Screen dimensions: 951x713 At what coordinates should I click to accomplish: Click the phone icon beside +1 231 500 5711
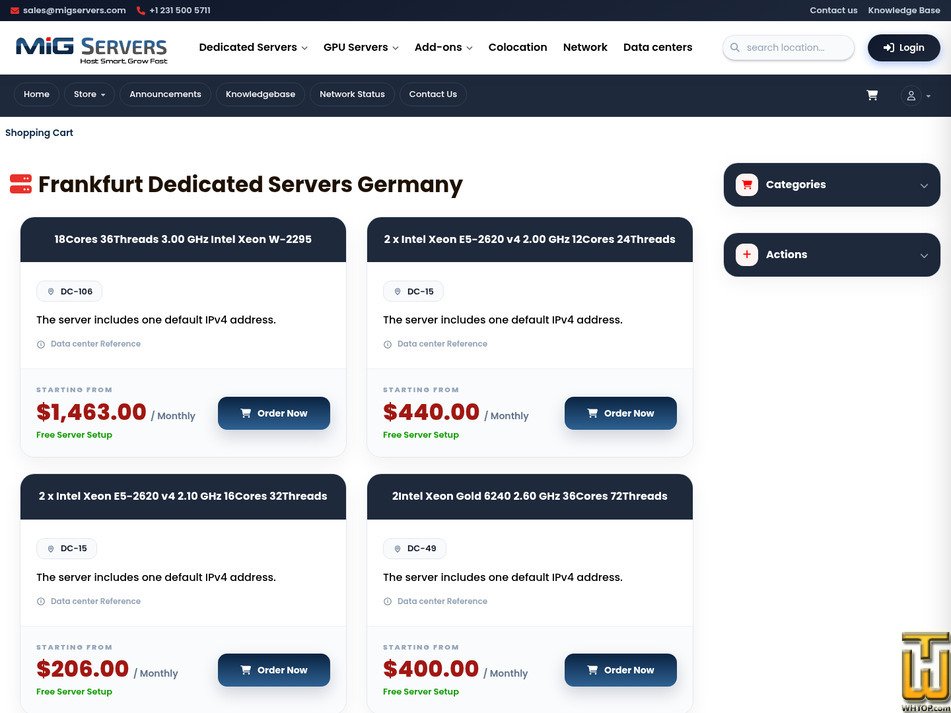141,10
